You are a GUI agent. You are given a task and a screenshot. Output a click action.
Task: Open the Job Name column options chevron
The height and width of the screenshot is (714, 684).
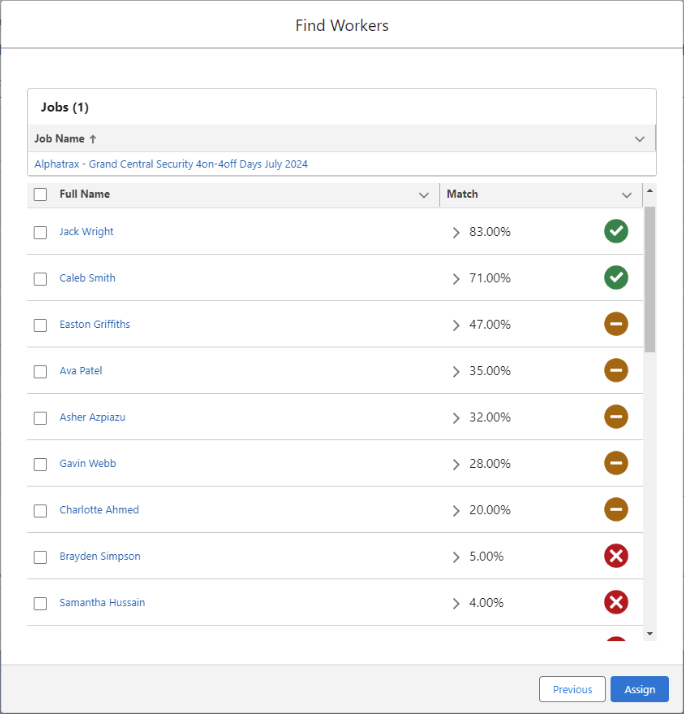(640, 139)
